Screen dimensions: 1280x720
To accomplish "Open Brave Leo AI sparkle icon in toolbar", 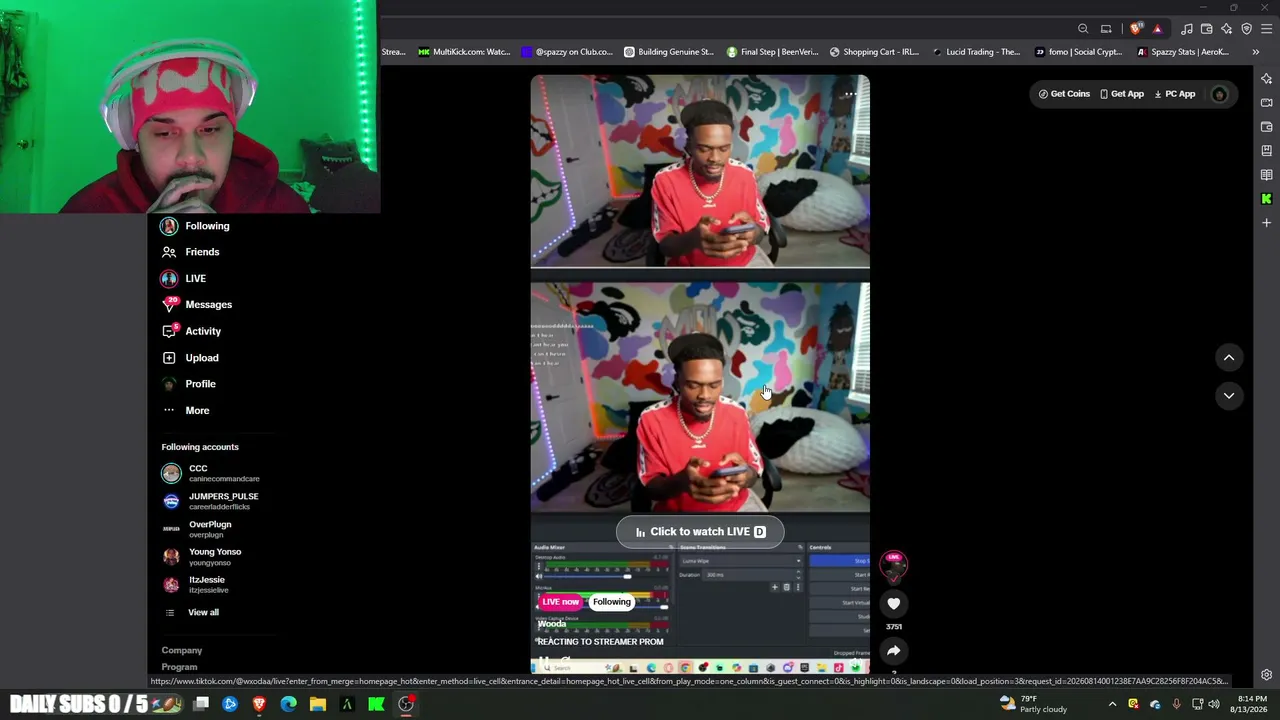I will point(1227,29).
